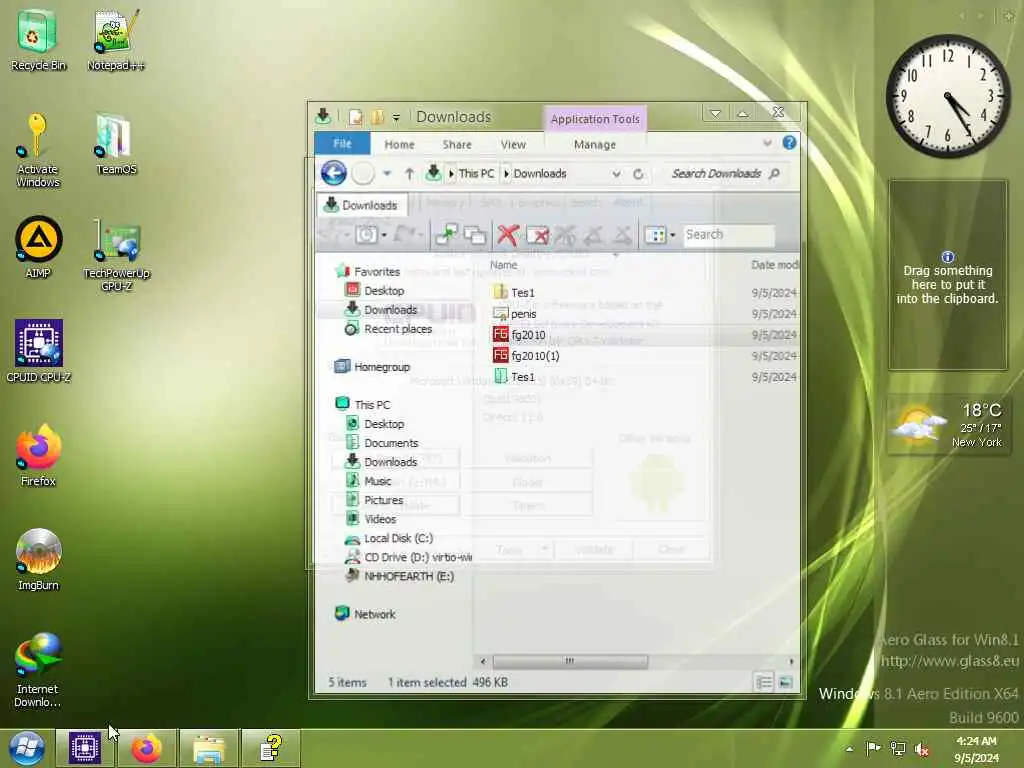Open the address bar history dropdown
1024x768 pixels.
tap(616, 174)
